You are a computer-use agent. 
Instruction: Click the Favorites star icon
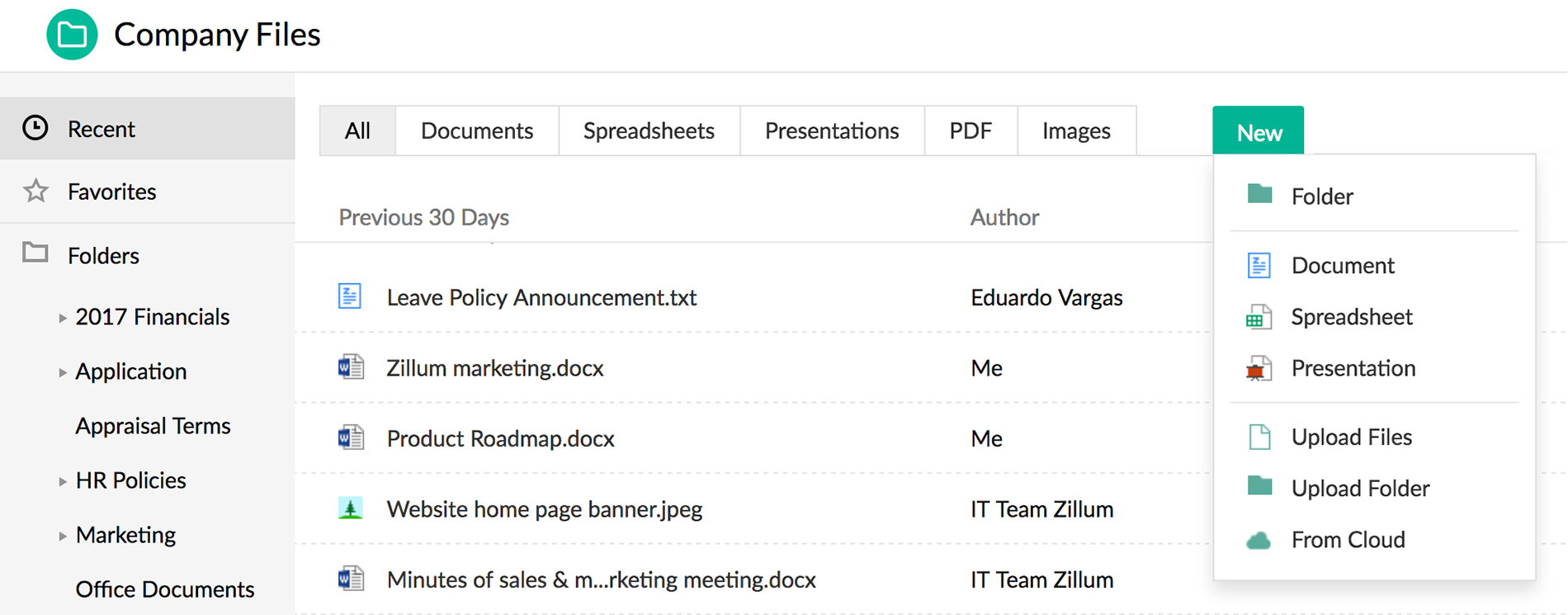pyautogui.click(x=35, y=192)
